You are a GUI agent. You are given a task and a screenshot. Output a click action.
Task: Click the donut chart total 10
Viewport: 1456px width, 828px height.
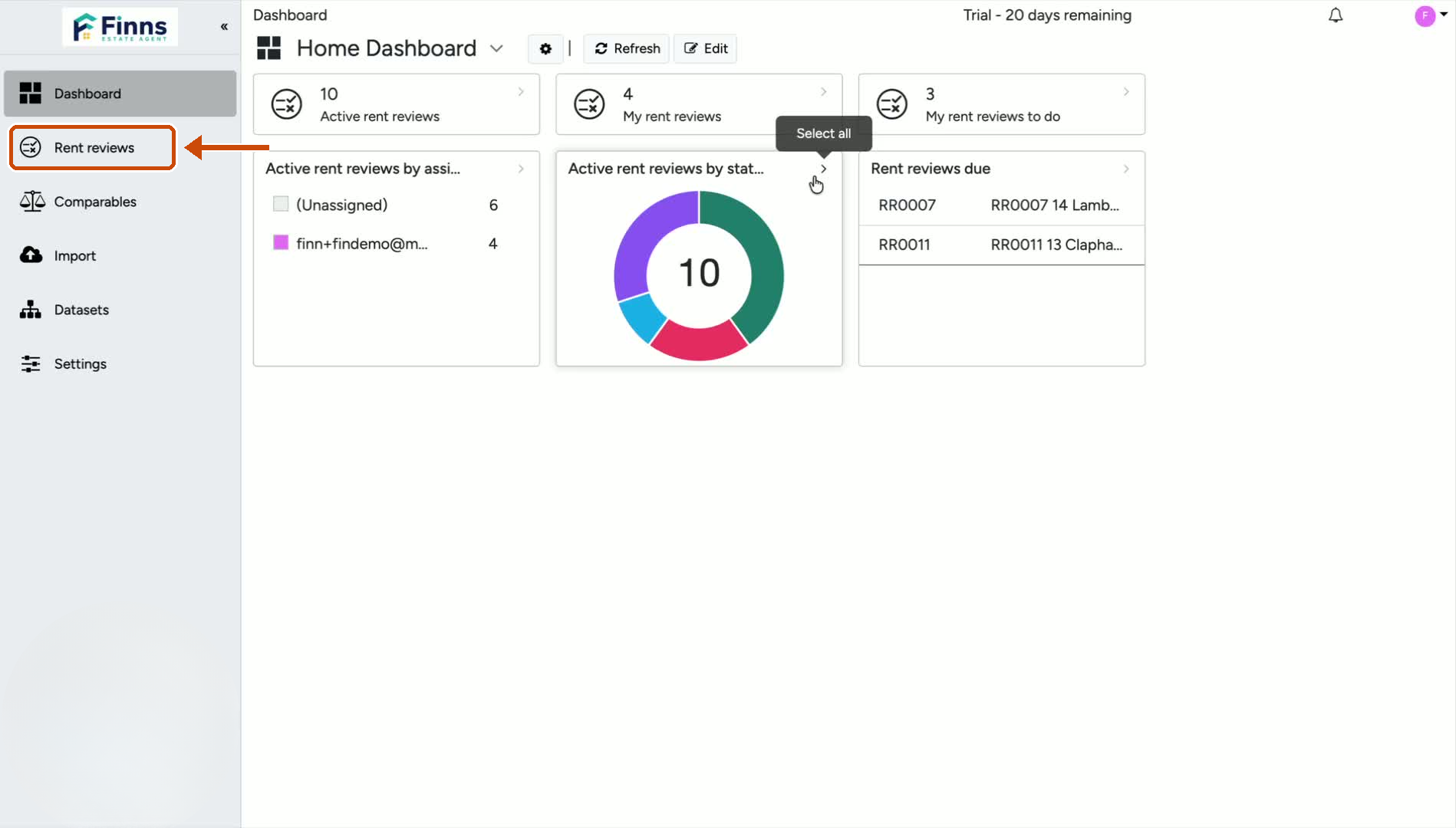[x=699, y=273]
